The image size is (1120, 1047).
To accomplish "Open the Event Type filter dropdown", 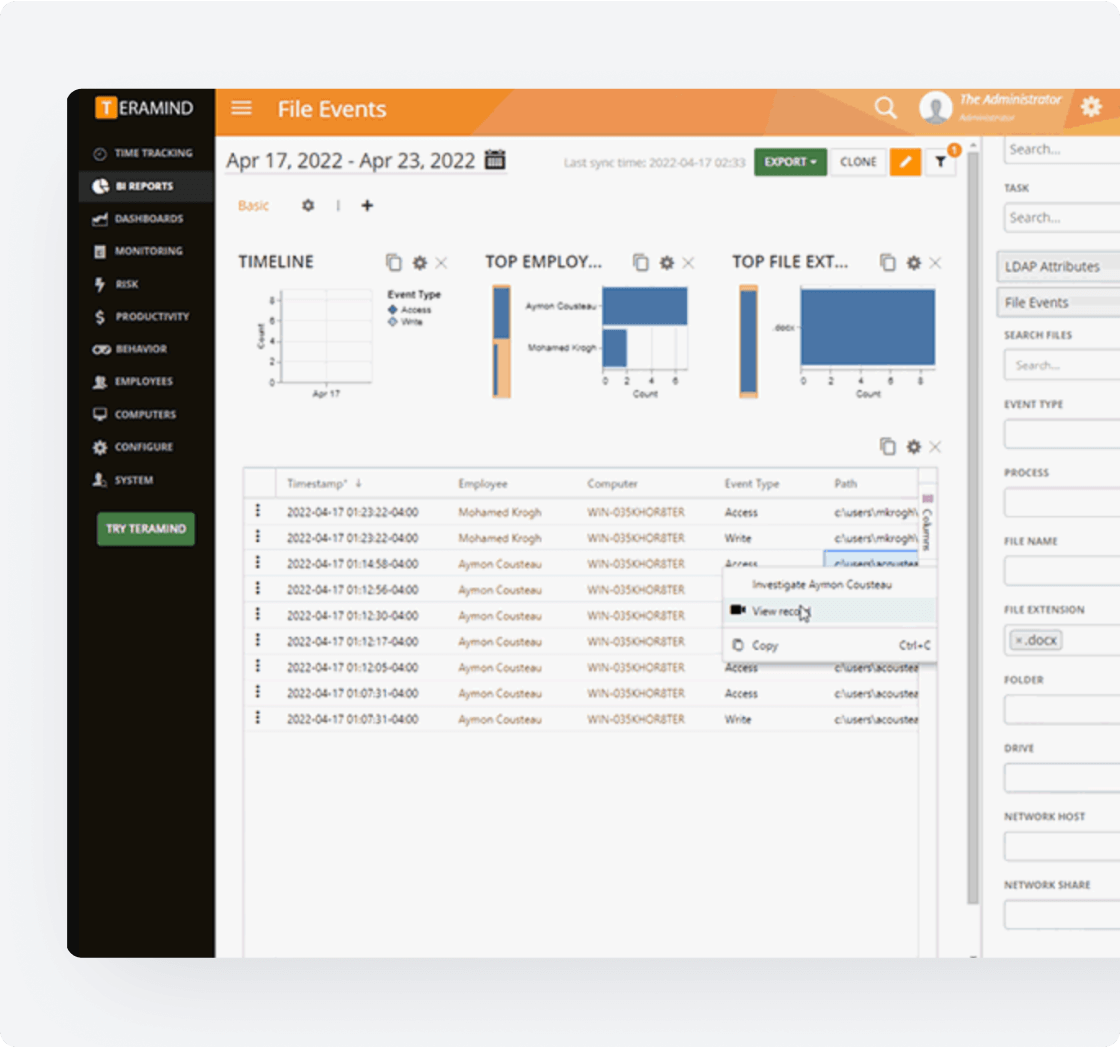I will pyautogui.click(x=1062, y=433).
